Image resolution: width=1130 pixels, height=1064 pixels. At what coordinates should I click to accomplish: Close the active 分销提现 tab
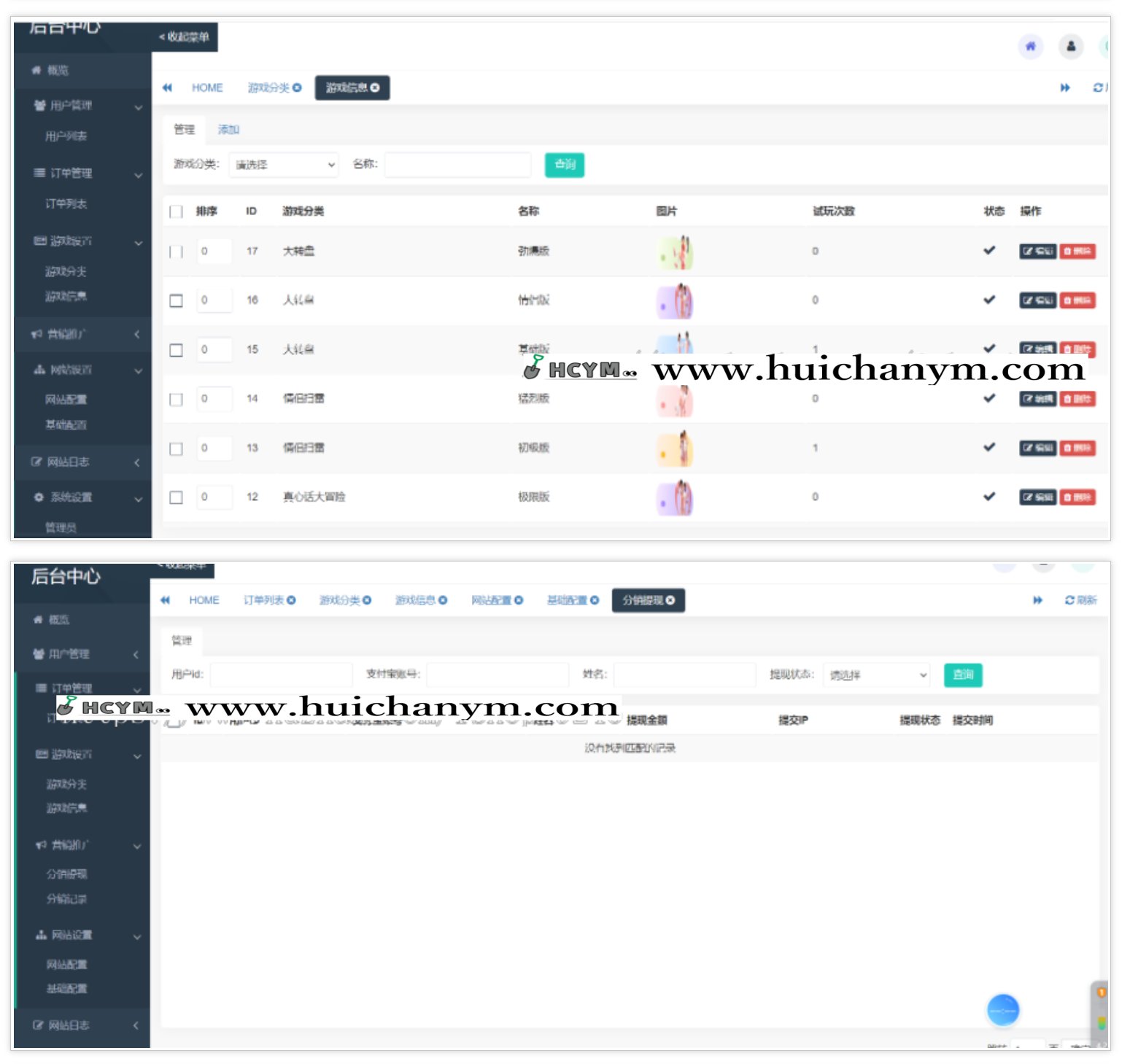tap(670, 600)
